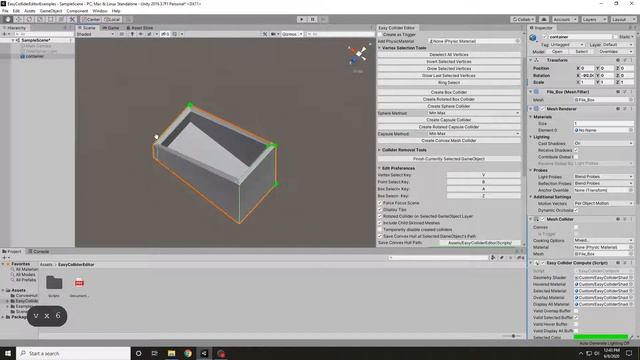Select the Scale tool in toolbar
Image resolution: width=640 pixels, height=360 pixels.
pos(40,19)
